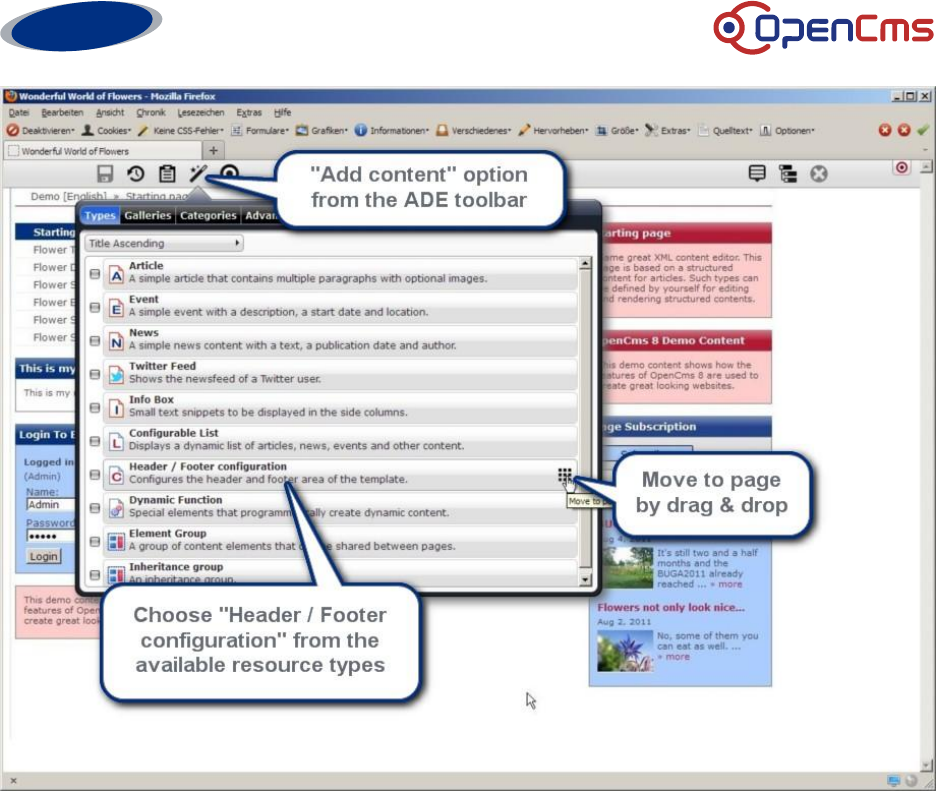Click the Firefox new tab plus button
The image size is (936, 791).
click(213, 150)
